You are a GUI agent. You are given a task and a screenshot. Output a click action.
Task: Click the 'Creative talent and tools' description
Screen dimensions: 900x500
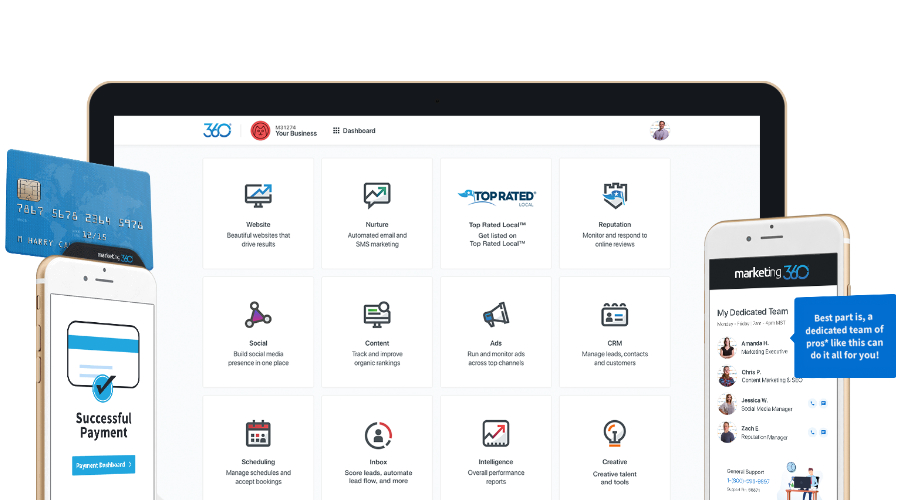tap(615, 478)
